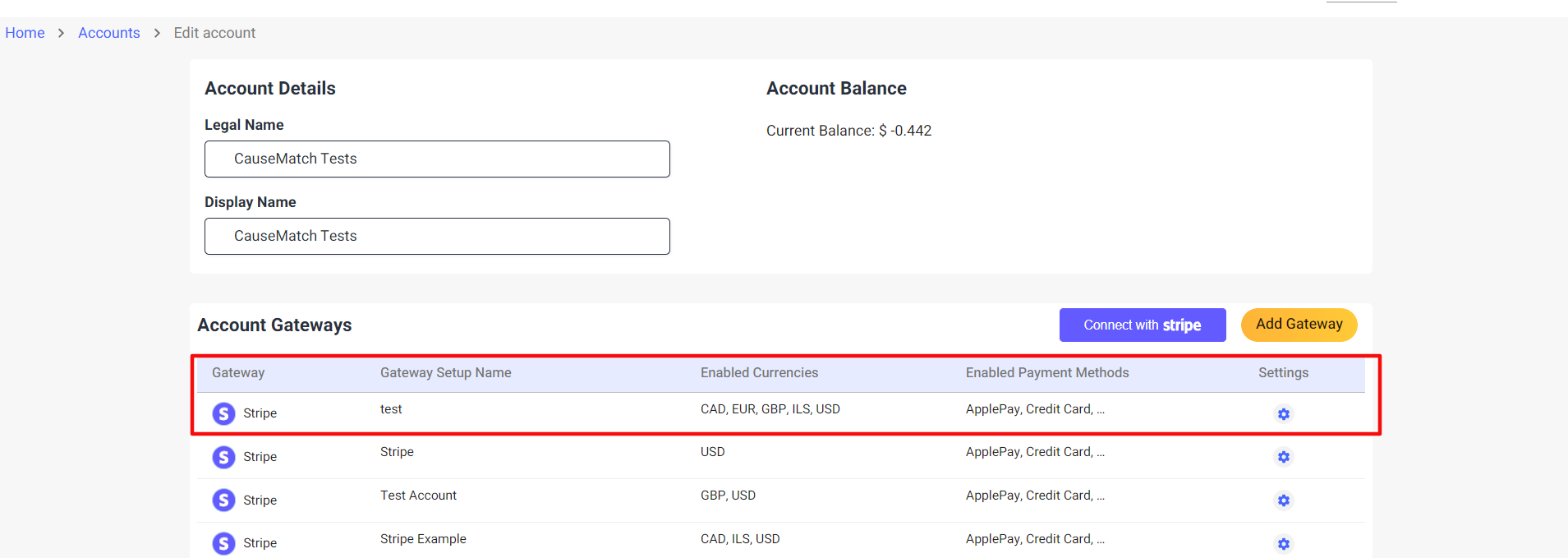Open settings gear for 'Stripe' setup row
This screenshot has width=1568, height=558.
pos(1283,457)
